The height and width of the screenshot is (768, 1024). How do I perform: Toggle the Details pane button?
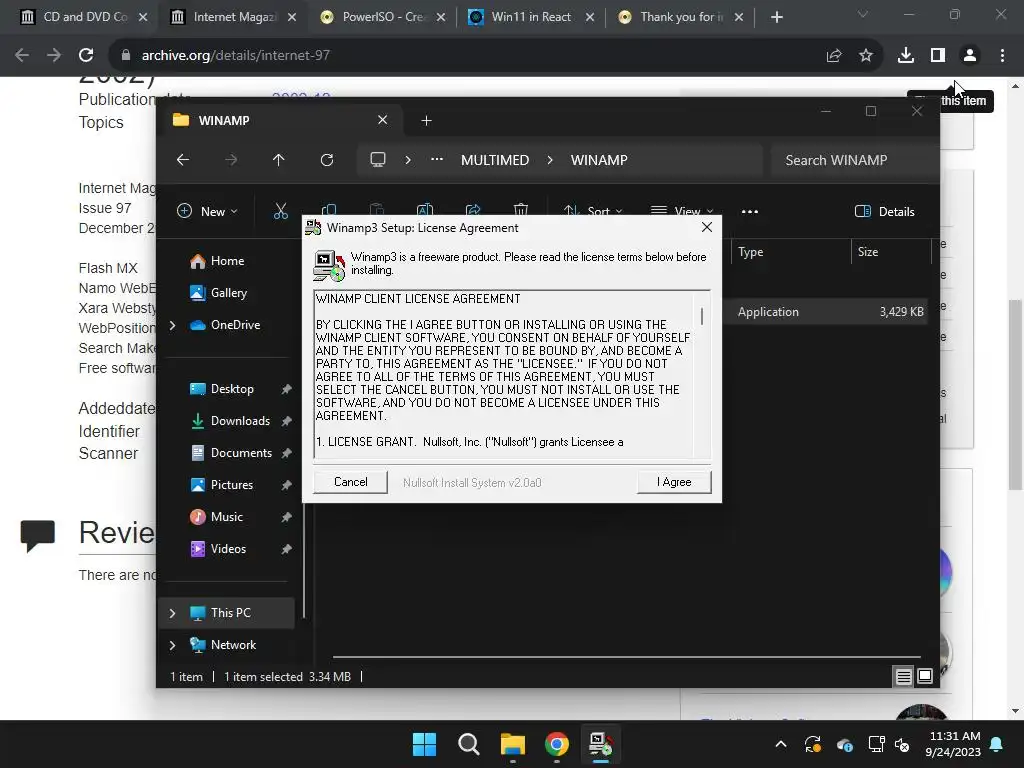tap(884, 212)
